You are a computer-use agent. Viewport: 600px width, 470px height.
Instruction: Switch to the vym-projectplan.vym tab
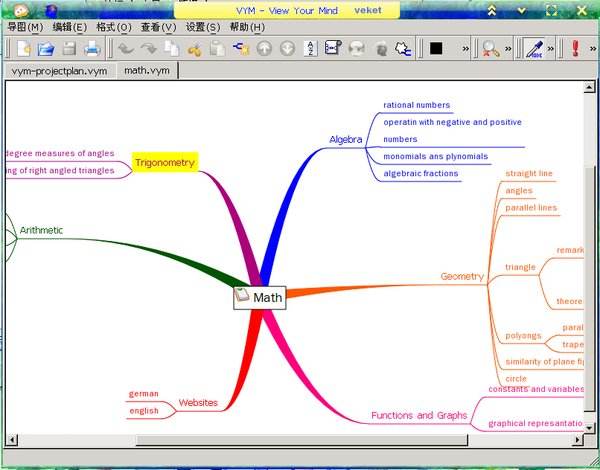coord(58,71)
